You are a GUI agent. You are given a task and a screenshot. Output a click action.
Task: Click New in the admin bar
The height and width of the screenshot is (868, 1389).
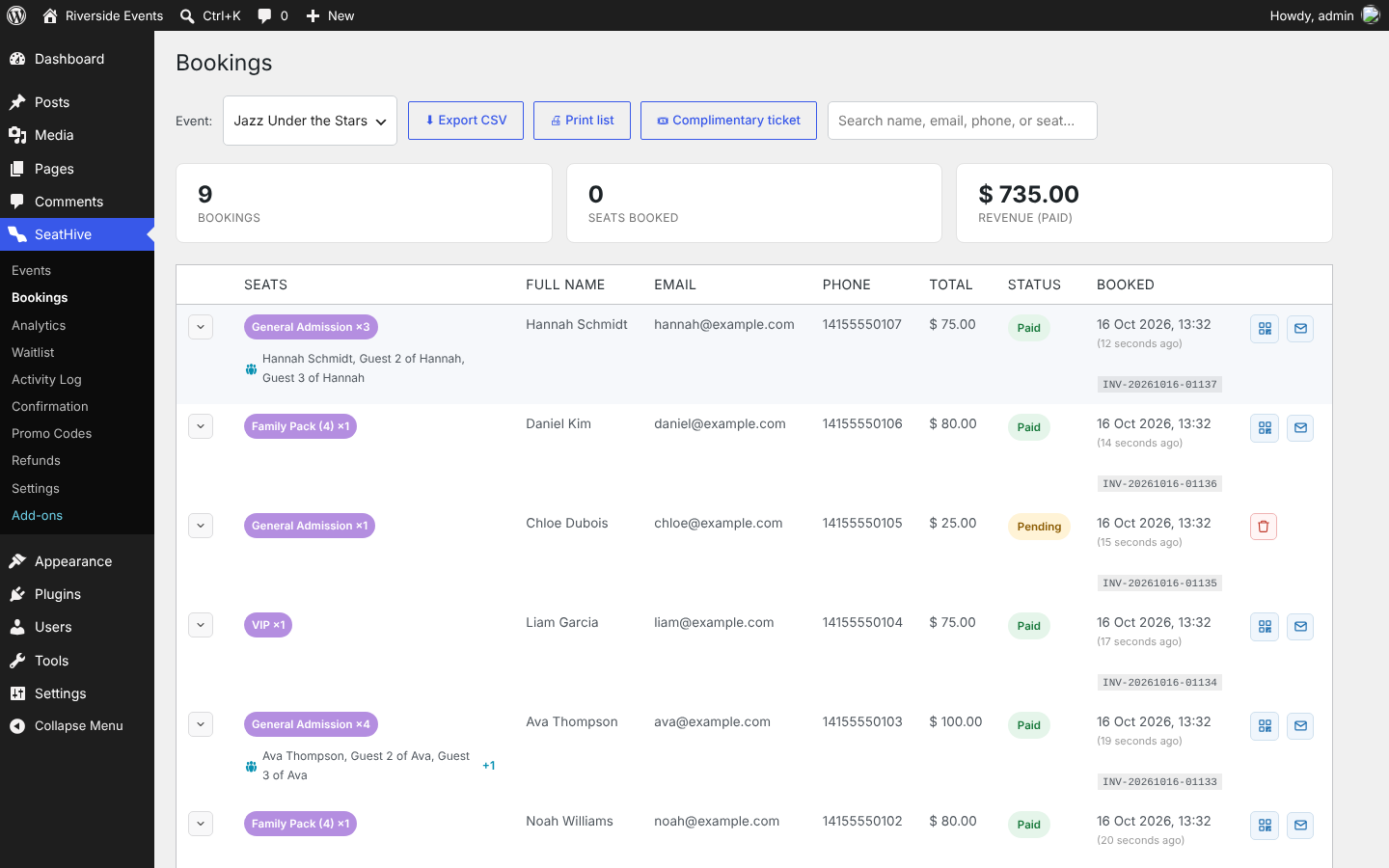(330, 15)
